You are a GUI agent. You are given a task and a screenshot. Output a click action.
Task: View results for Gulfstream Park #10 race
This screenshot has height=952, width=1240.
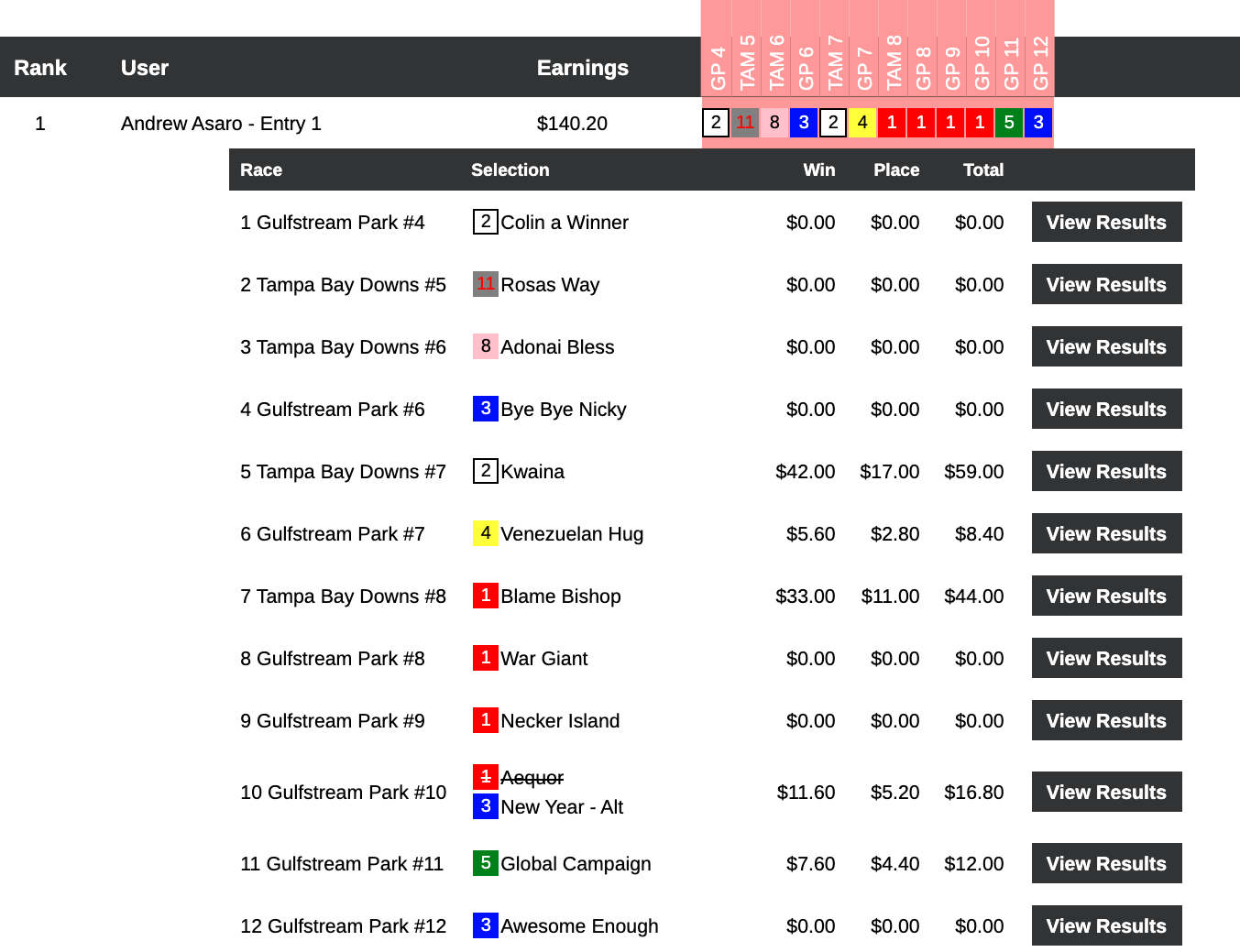click(1106, 792)
